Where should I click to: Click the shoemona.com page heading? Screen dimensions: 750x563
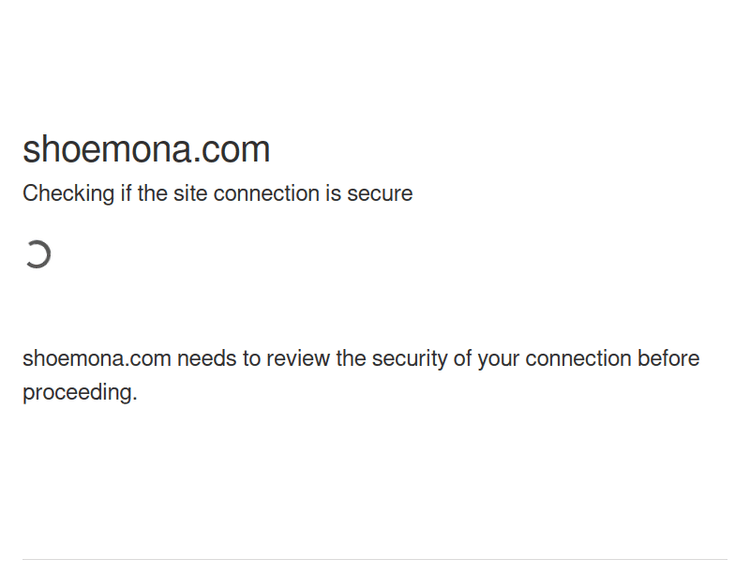tap(146, 149)
